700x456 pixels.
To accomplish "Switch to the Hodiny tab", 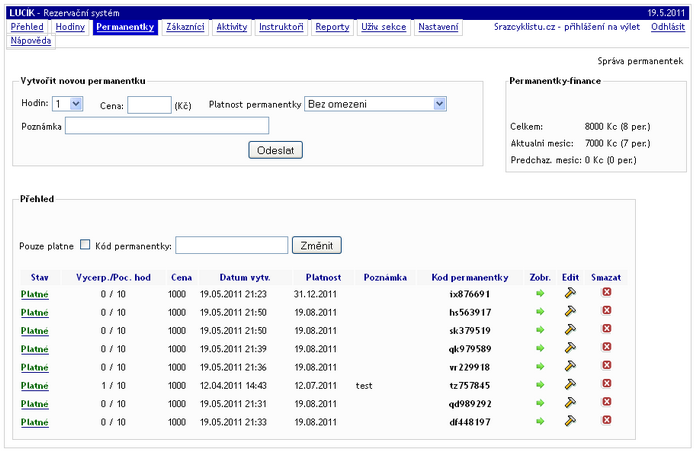I will click(x=70, y=27).
